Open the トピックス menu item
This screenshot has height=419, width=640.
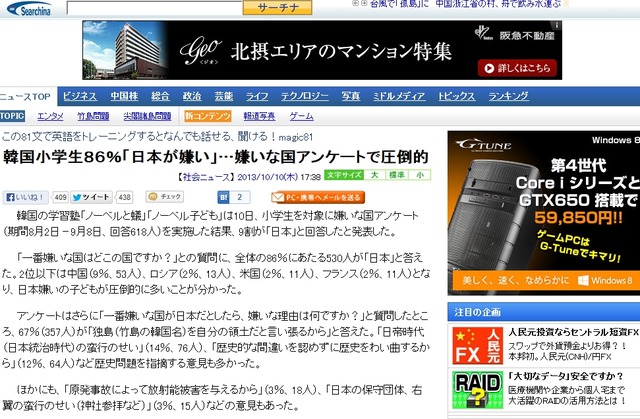pos(456,96)
